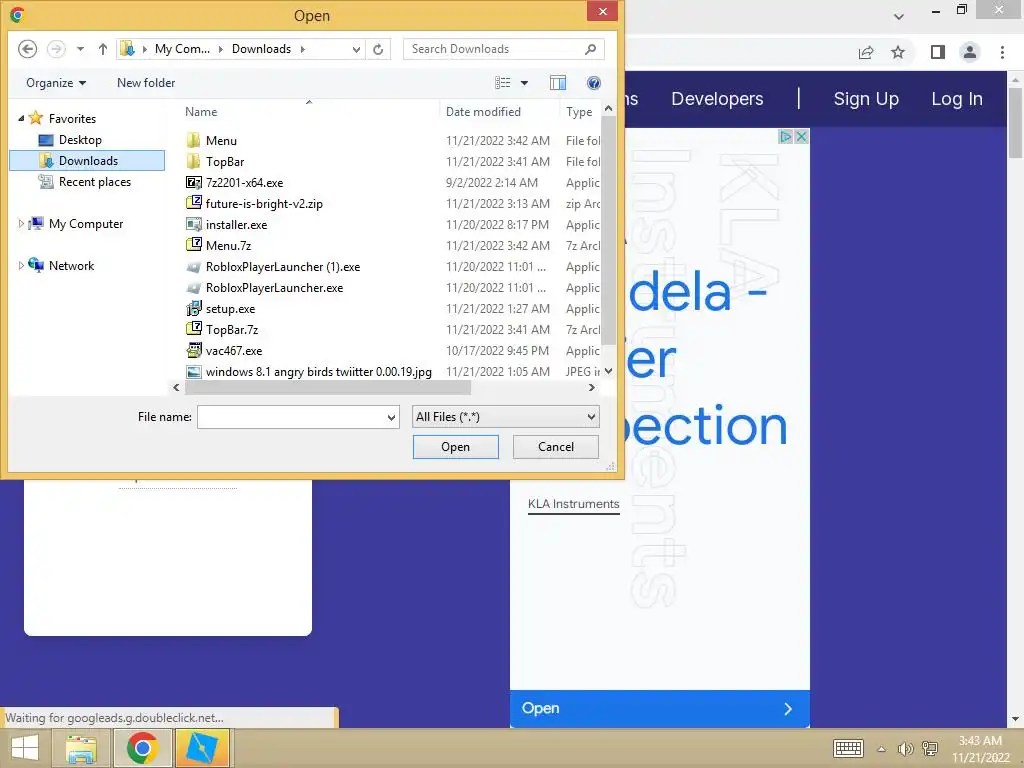Click the File name input box
This screenshot has width=1024, height=768.
tap(291, 417)
